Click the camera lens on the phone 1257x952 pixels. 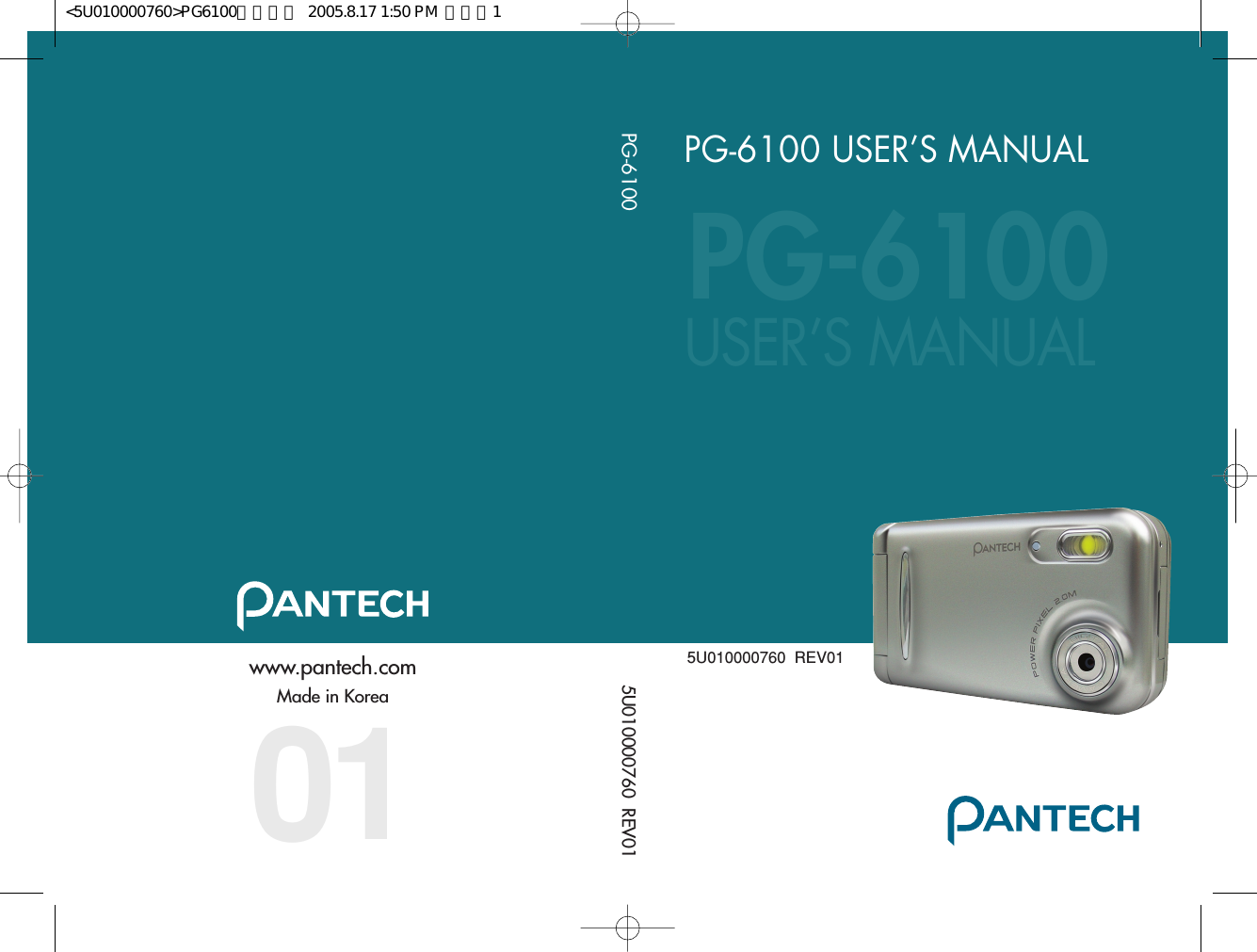click(x=1088, y=661)
